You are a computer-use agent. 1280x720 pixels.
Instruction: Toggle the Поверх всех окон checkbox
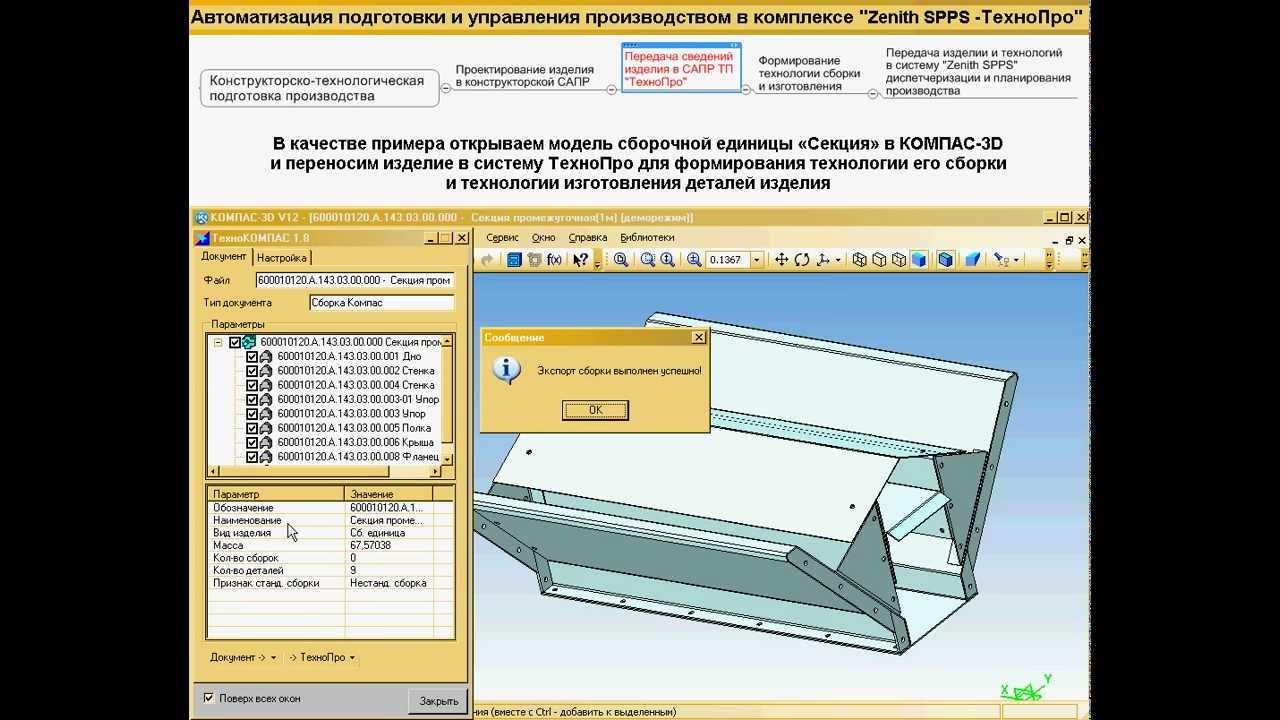(209, 698)
